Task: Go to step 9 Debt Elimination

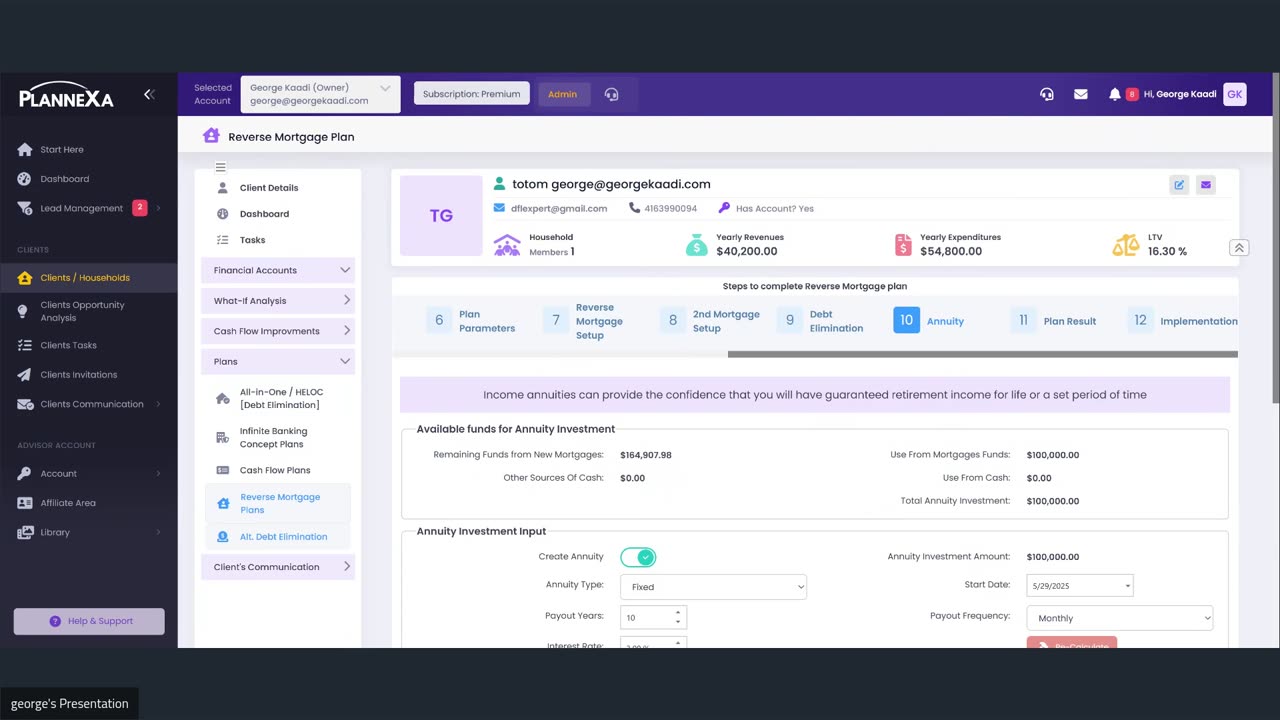Action: click(x=823, y=321)
